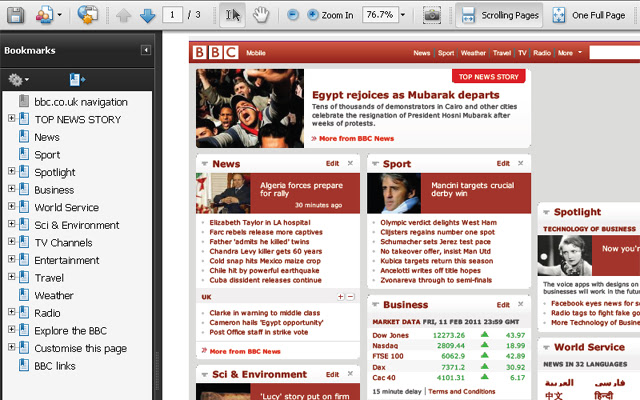Activate the text Select tool

point(233,15)
